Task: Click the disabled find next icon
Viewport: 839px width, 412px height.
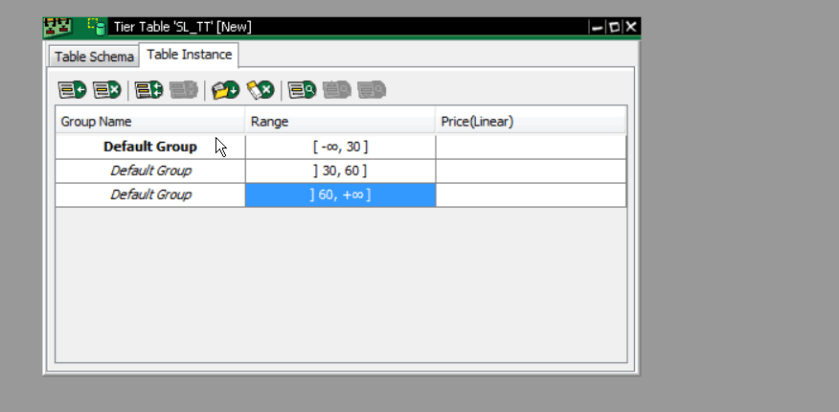Action: 372,90
